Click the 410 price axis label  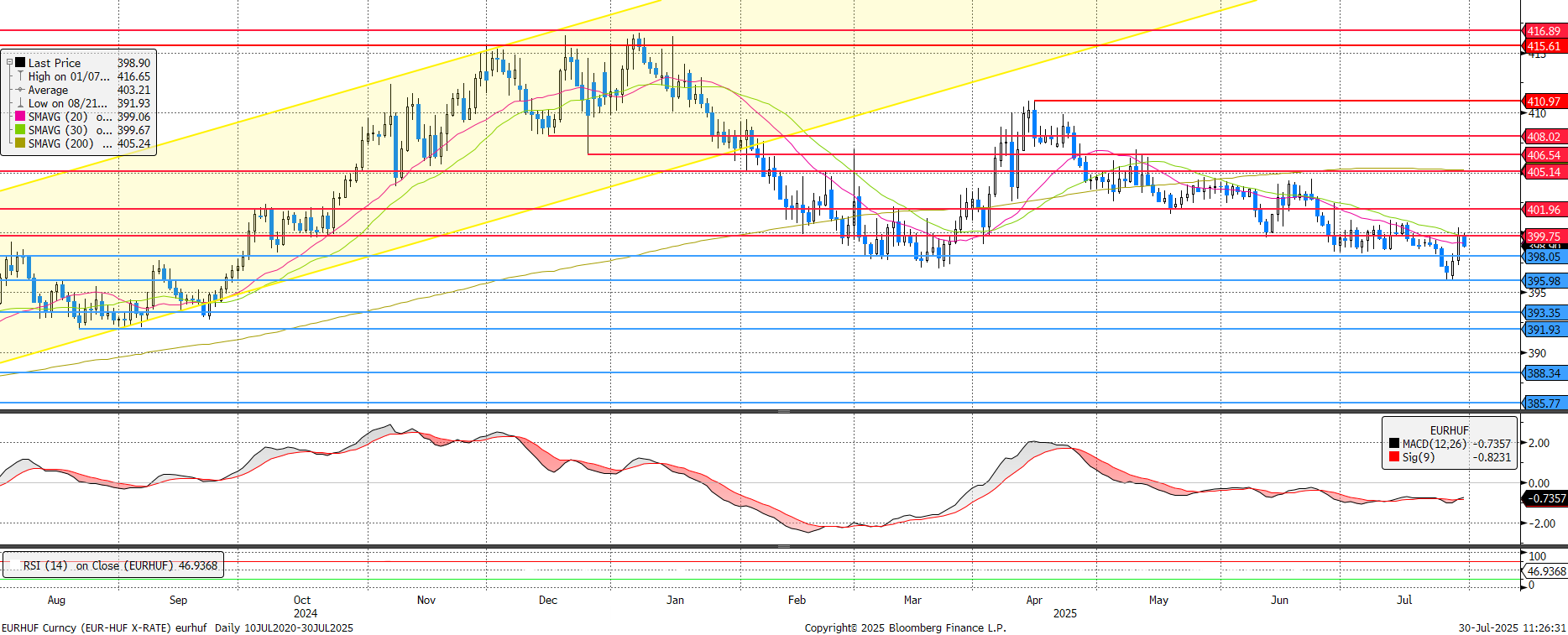[x=1536, y=113]
